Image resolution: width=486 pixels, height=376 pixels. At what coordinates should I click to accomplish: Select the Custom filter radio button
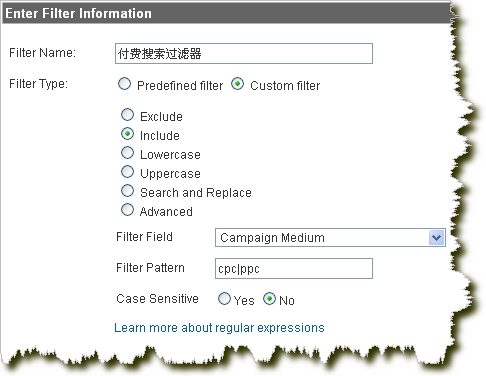click(x=237, y=84)
